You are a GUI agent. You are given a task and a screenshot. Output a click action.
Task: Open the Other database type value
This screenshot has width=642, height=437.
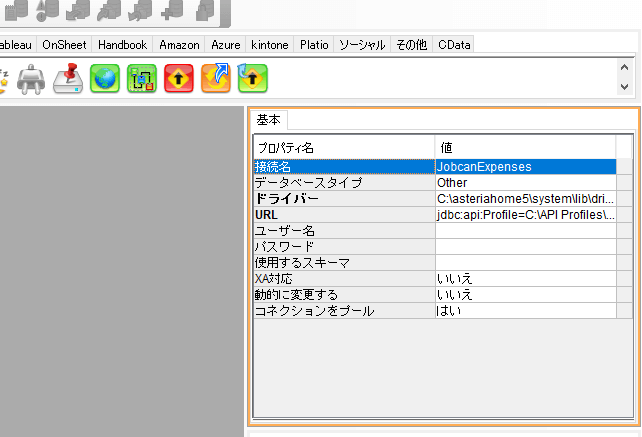click(x=526, y=183)
